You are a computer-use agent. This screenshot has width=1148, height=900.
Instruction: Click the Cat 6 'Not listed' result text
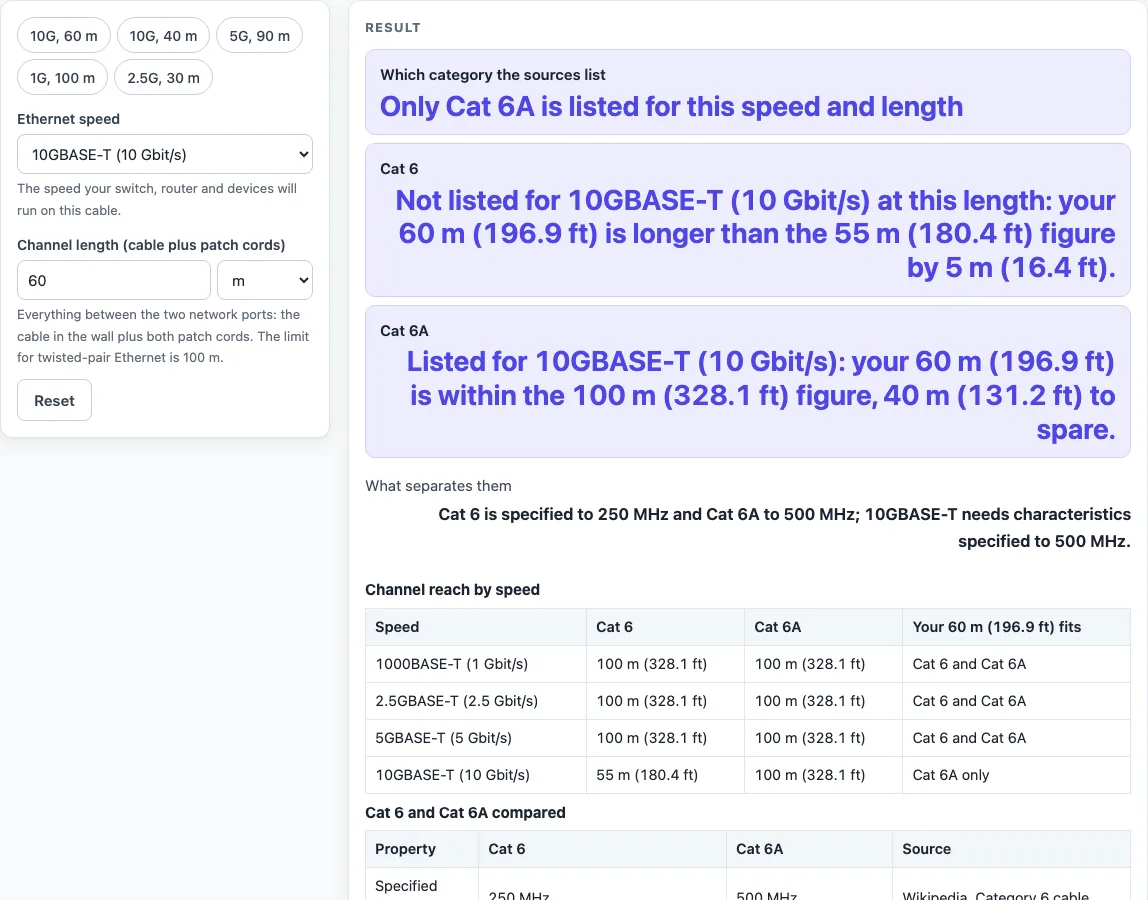click(755, 234)
